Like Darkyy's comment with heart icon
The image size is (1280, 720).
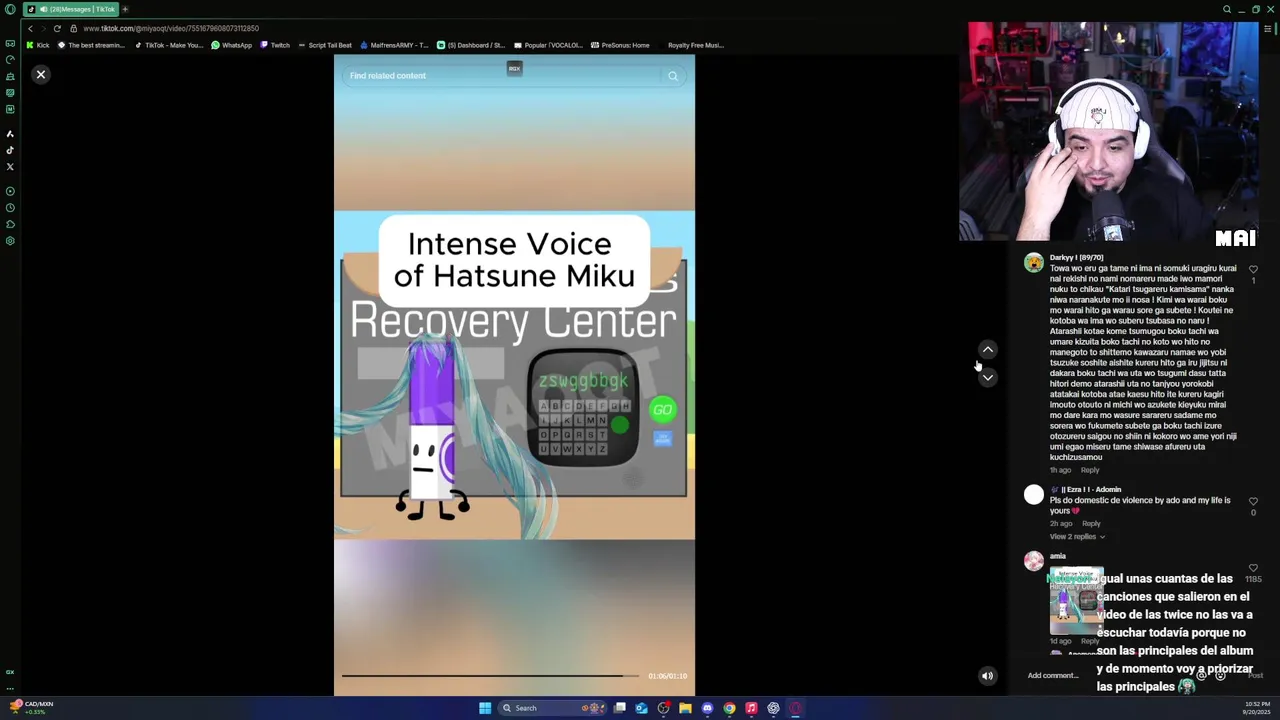tap(1253, 270)
